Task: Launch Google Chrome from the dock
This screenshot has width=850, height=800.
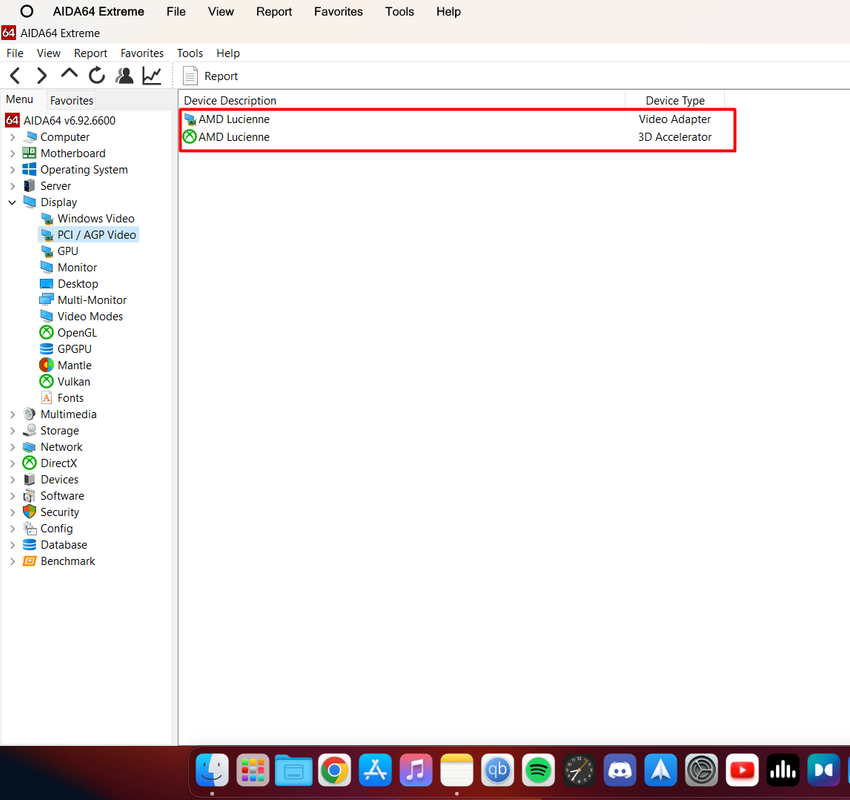Action: [x=334, y=770]
